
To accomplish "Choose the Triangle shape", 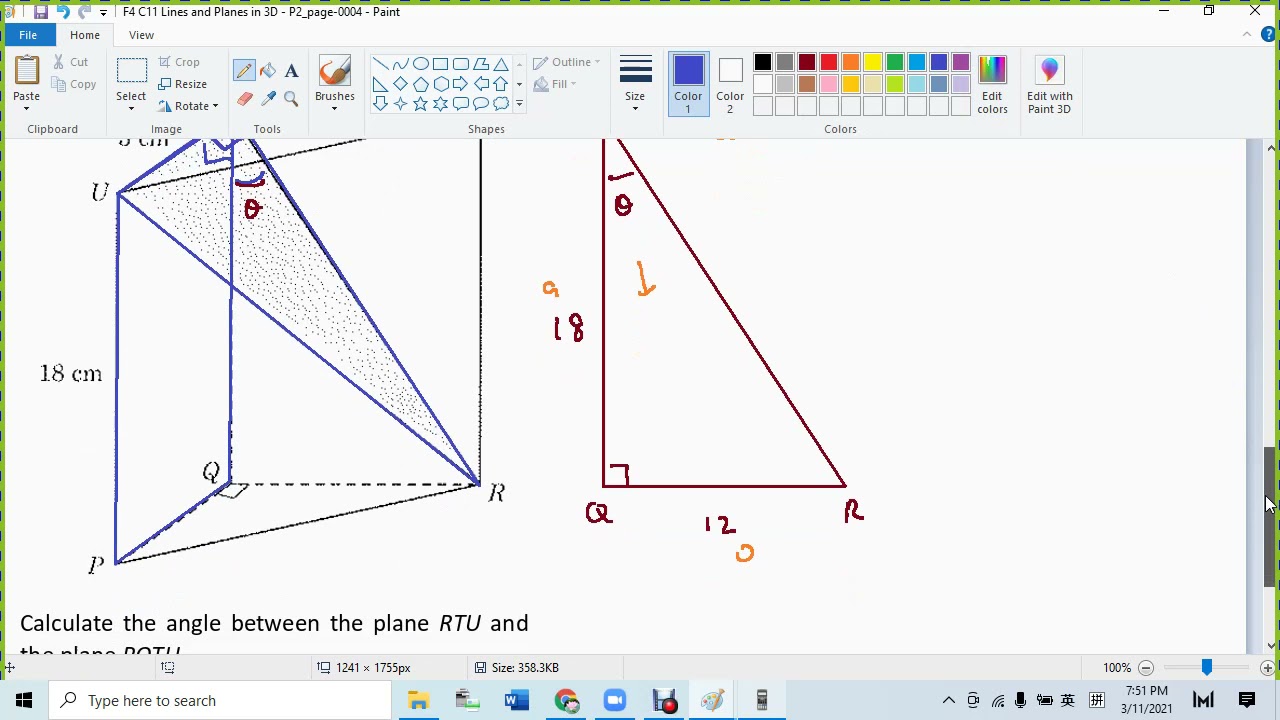I will (500, 64).
